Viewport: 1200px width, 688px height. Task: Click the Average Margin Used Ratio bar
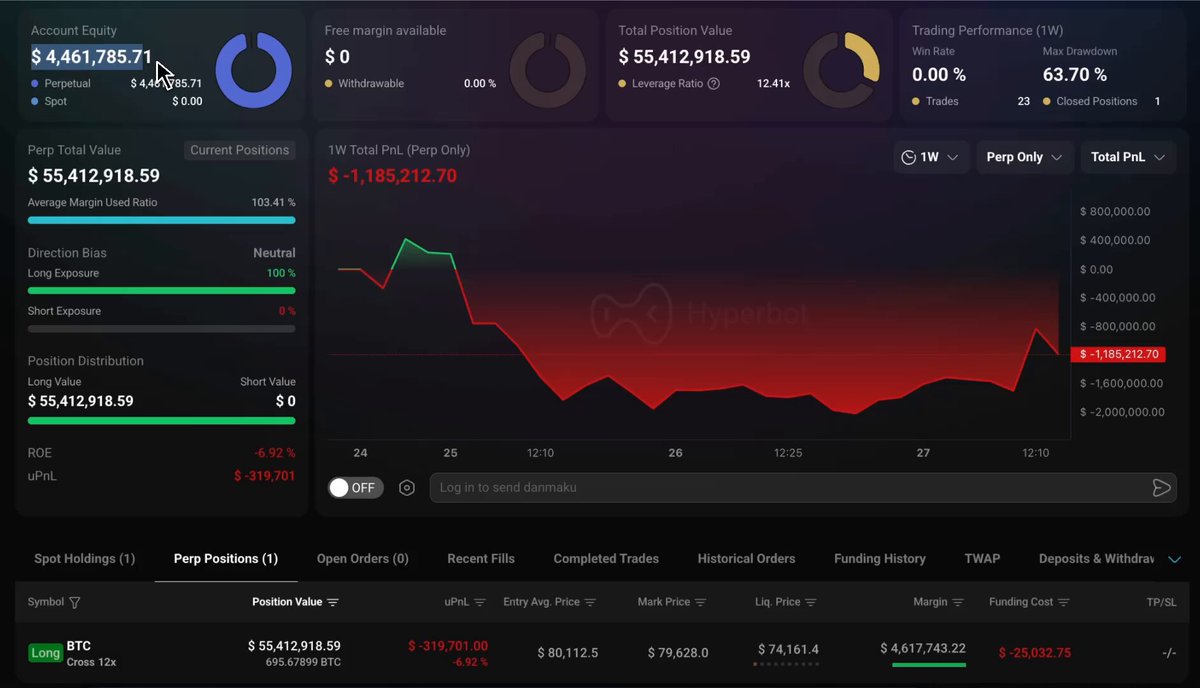162,220
